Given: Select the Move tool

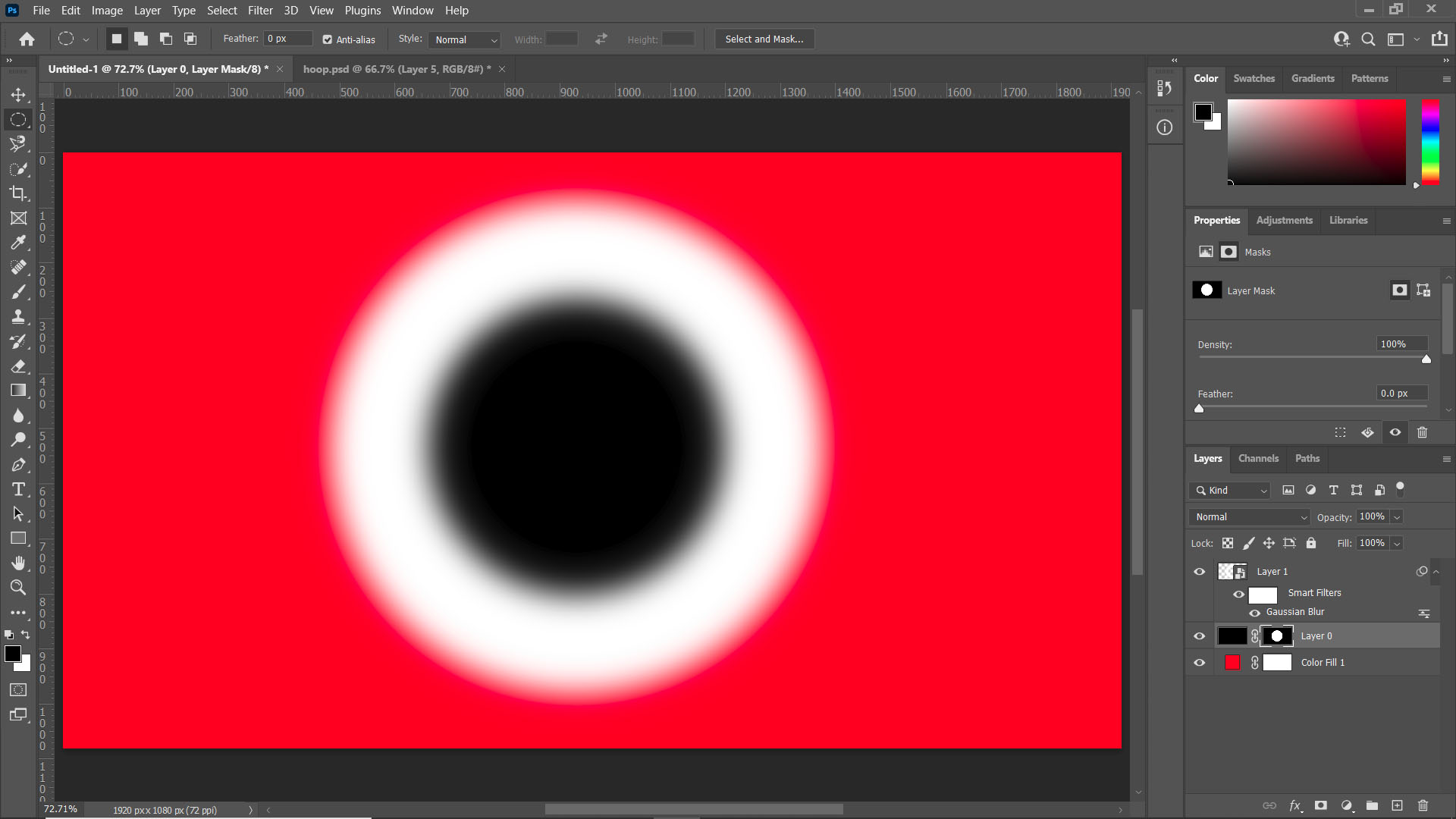Looking at the screenshot, I should [18, 94].
